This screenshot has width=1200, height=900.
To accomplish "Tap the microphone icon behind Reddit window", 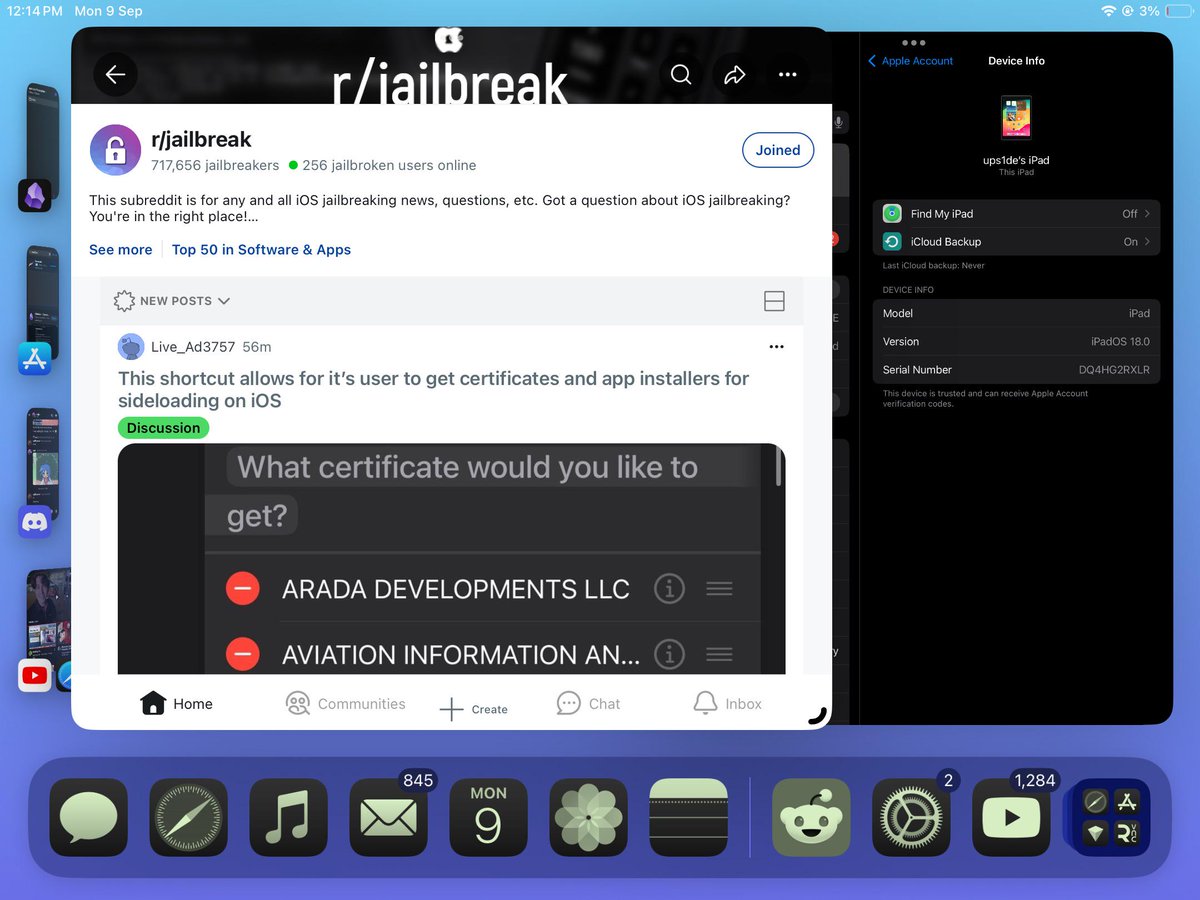I will pyautogui.click(x=840, y=122).
